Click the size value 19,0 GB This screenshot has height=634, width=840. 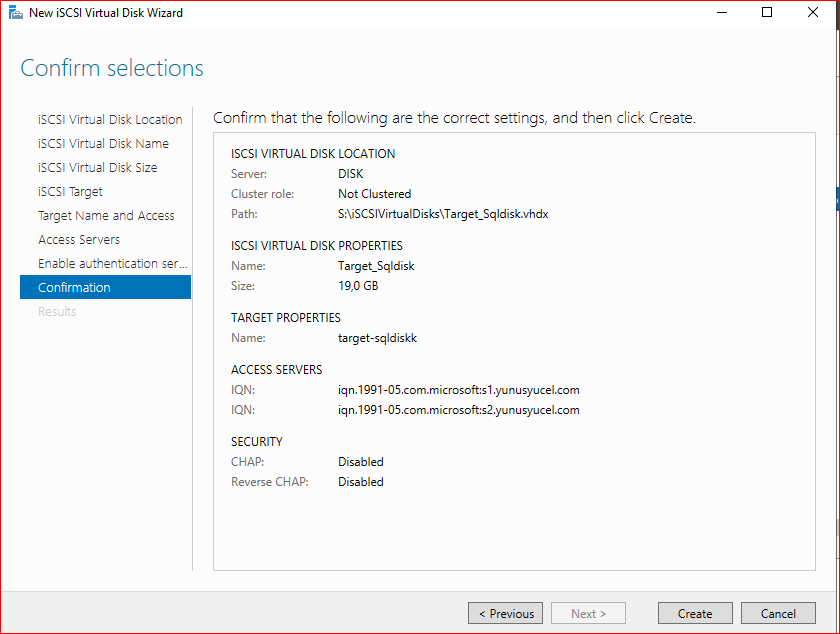[x=358, y=286]
